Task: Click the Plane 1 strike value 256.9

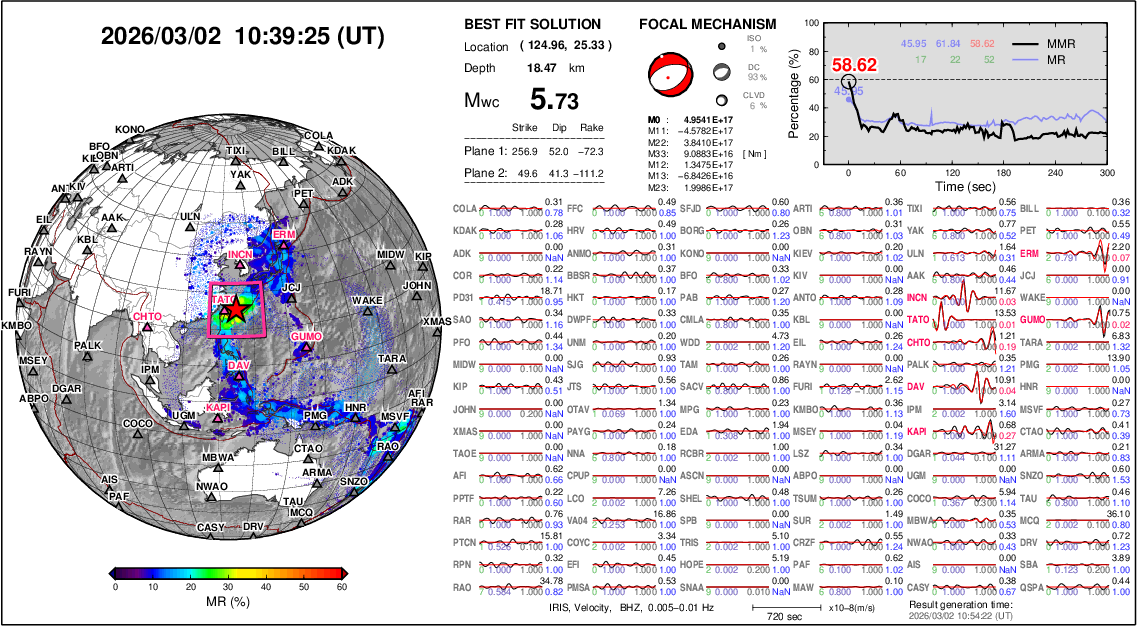Action: [525, 151]
